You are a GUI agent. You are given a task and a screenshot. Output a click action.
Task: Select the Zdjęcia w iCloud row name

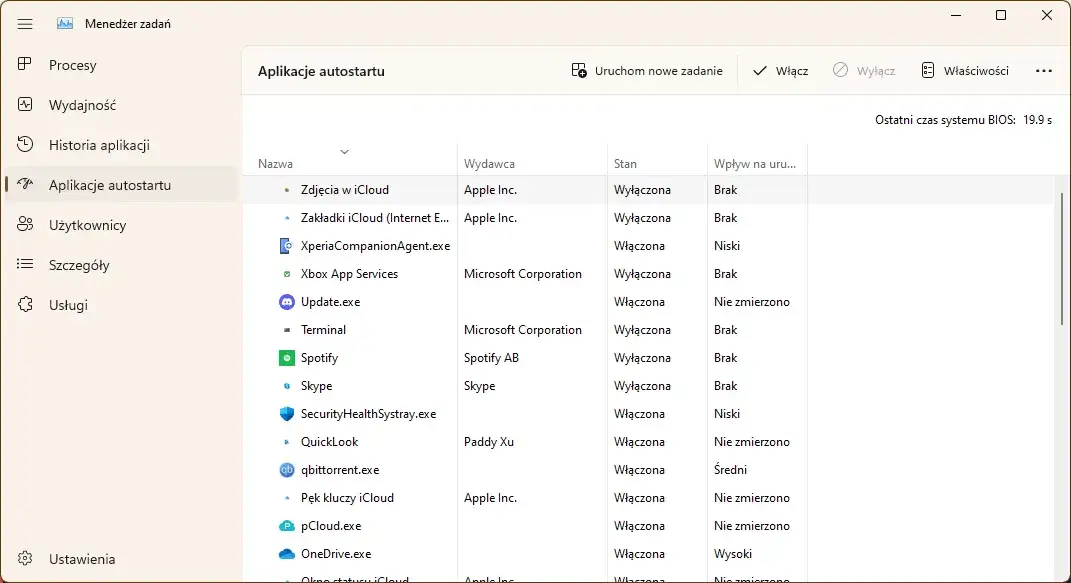pos(344,190)
